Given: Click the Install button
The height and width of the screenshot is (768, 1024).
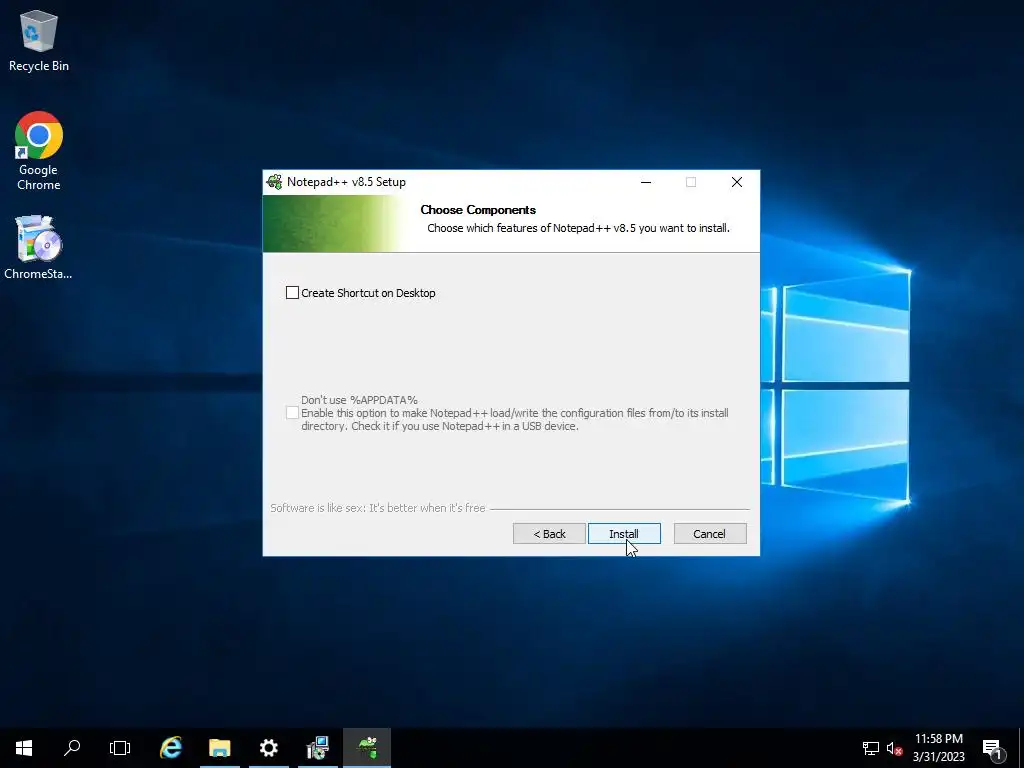Looking at the screenshot, I should [x=624, y=534].
